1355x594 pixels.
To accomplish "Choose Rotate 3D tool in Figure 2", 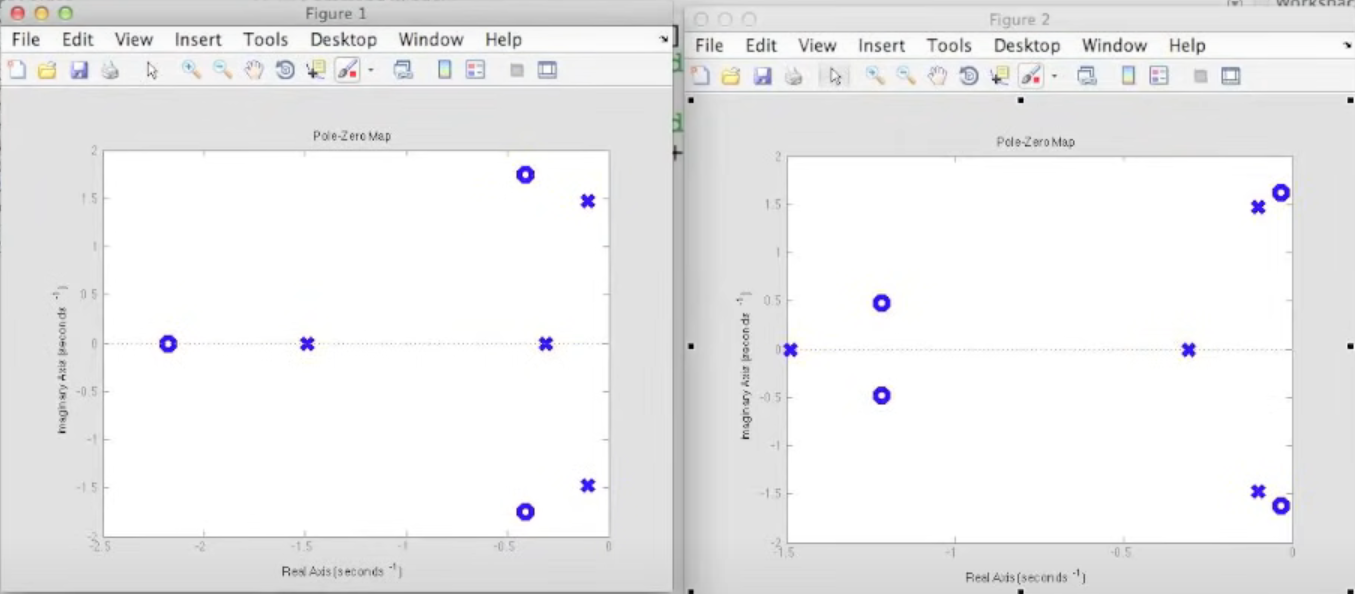I will tap(968, 76).
